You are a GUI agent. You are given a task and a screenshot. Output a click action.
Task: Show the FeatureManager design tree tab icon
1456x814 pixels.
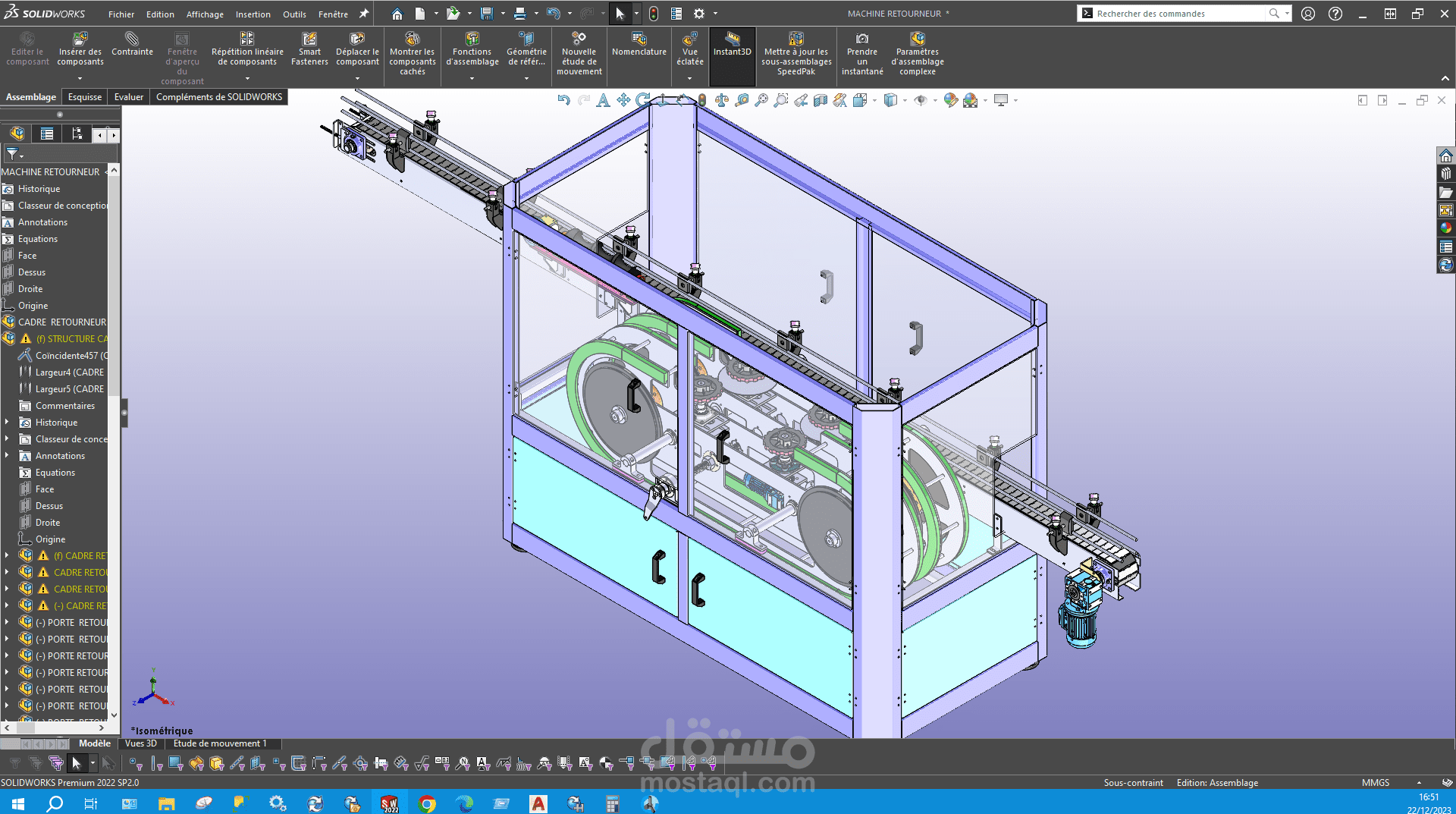tap(17, 134)
